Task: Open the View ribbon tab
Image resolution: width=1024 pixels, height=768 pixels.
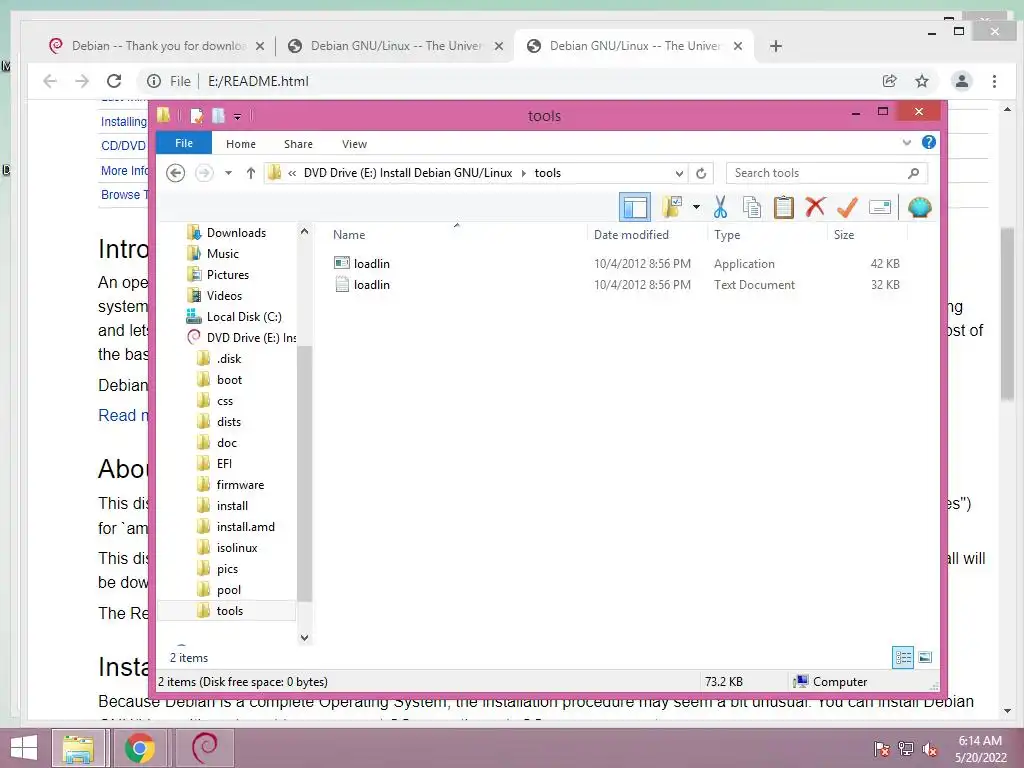Action: [354, 144]
